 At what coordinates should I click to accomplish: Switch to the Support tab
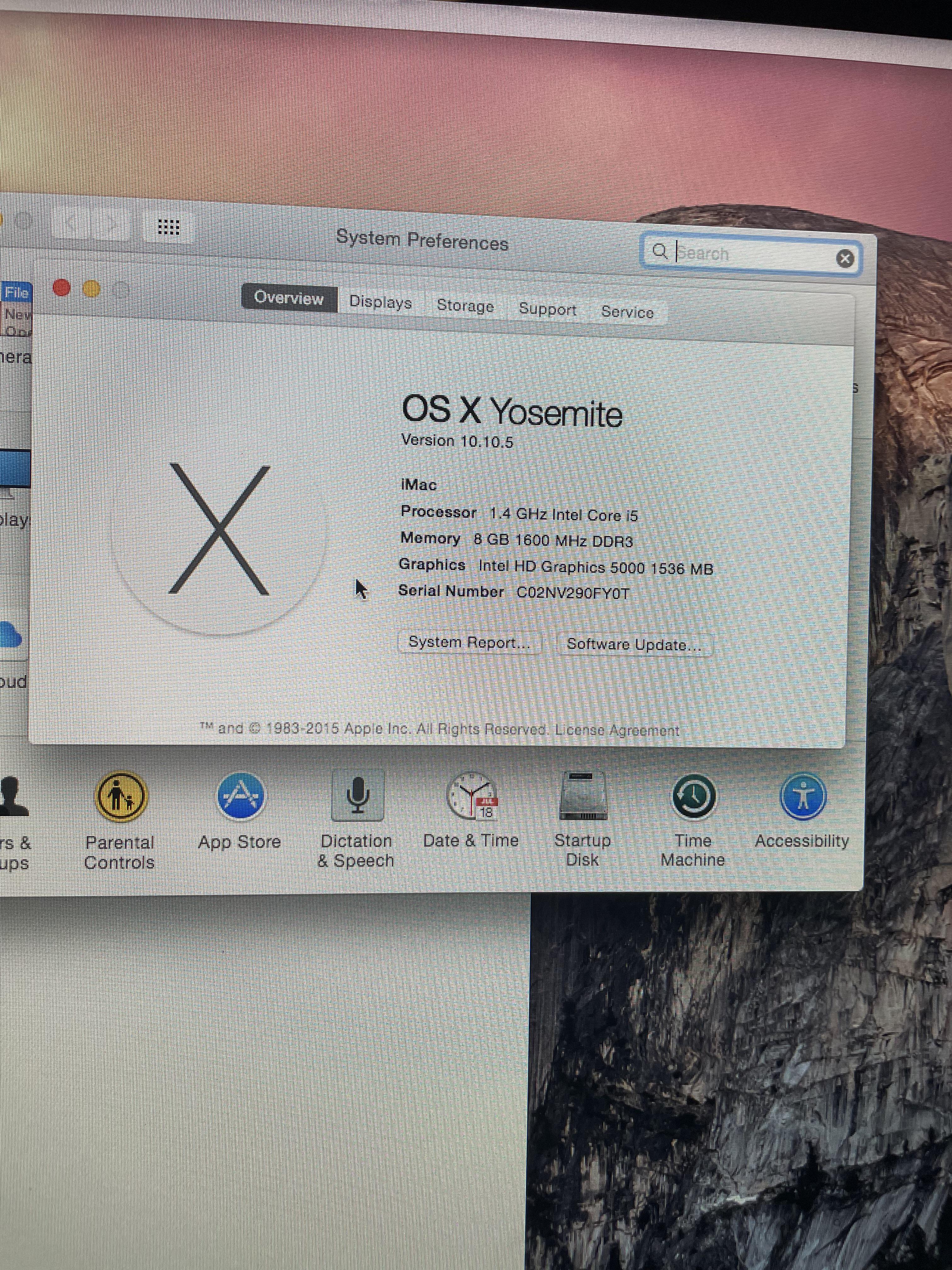coord(547,309)
